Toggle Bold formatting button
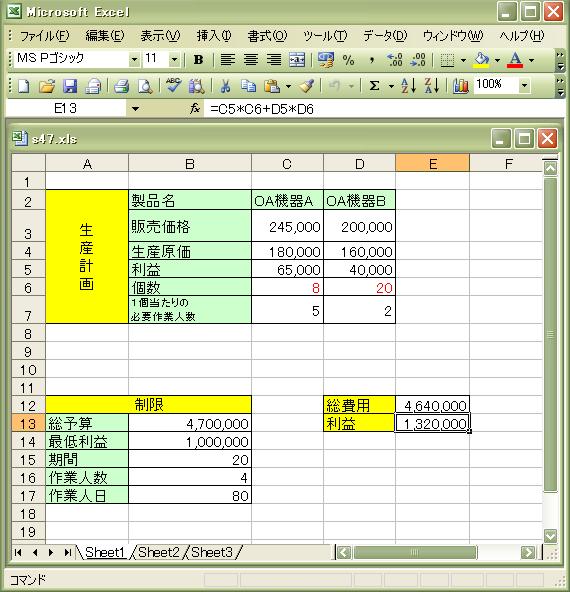This screenshot has height=592, width=570. tap(198, 60)
